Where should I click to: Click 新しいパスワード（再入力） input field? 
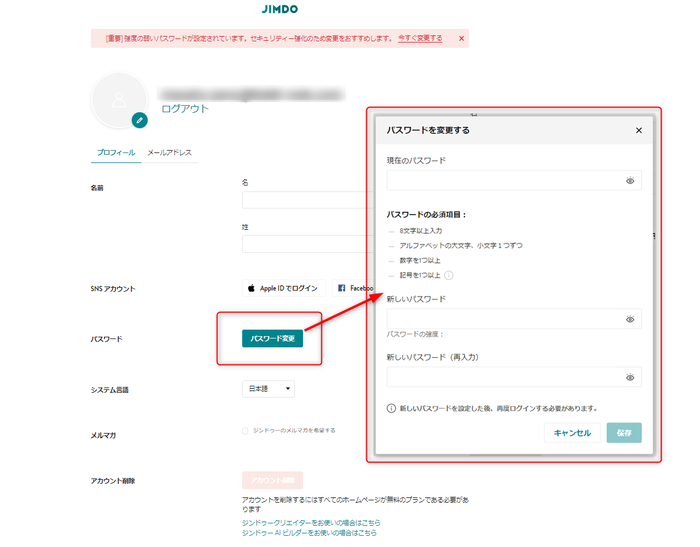tap(514, 377)
